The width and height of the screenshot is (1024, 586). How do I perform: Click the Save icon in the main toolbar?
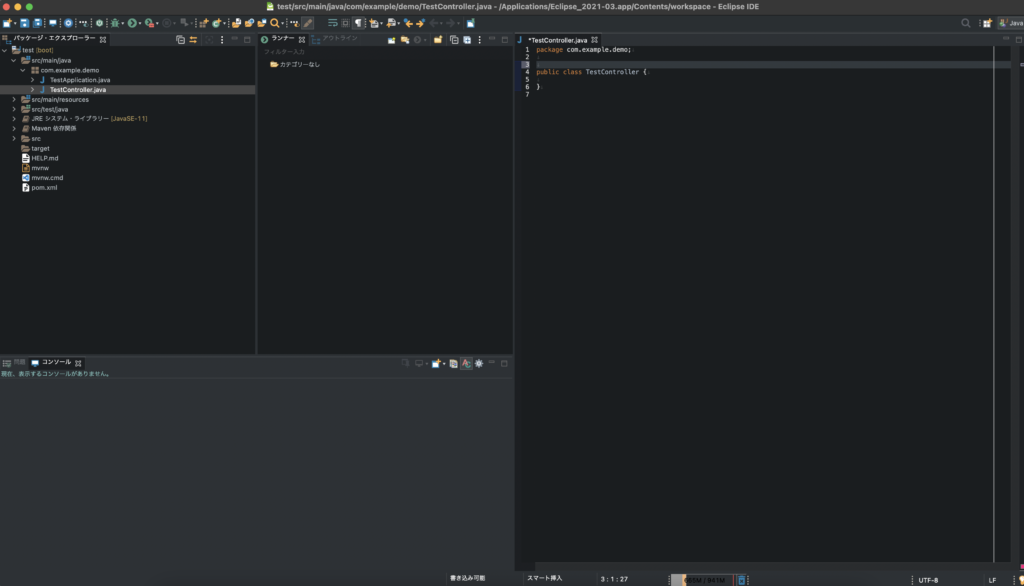[x=24, y=23]
